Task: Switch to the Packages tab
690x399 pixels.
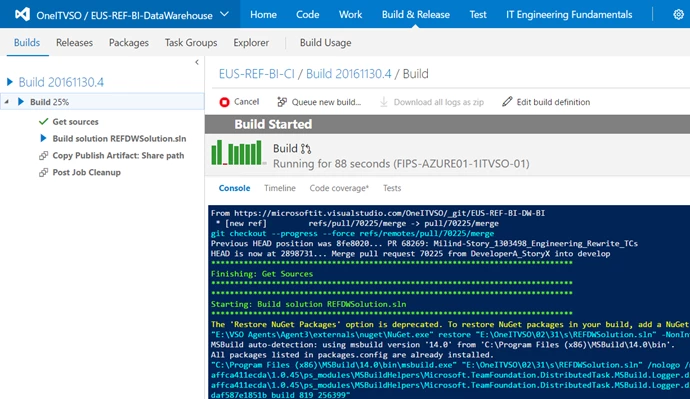Action: pyautogui.click(x=129, y=43)
